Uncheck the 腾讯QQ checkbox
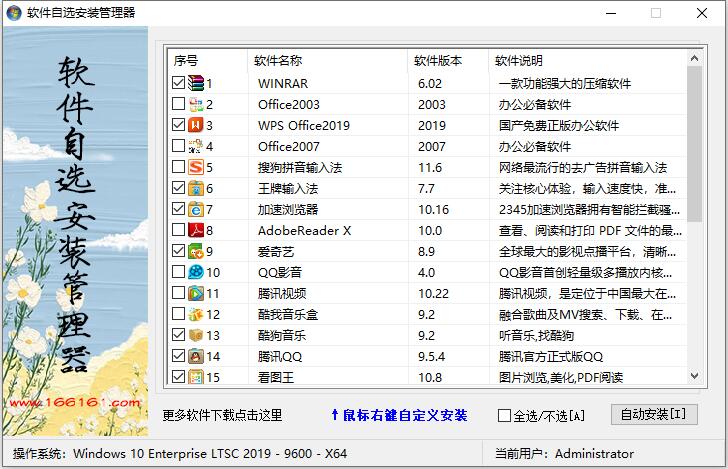This screenshot has height=469, width=728. coord(178,356)
